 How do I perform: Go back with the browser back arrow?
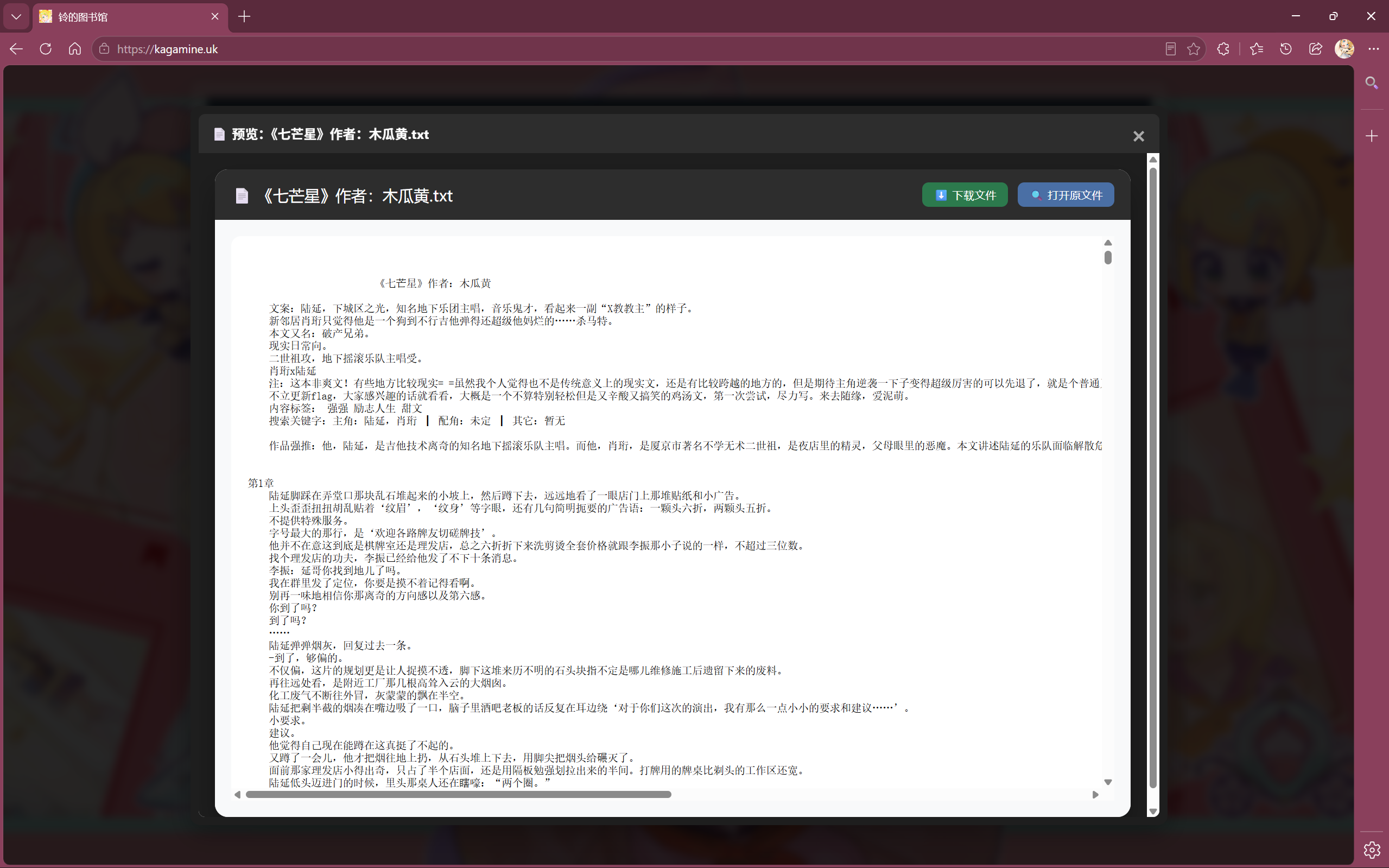16,49
